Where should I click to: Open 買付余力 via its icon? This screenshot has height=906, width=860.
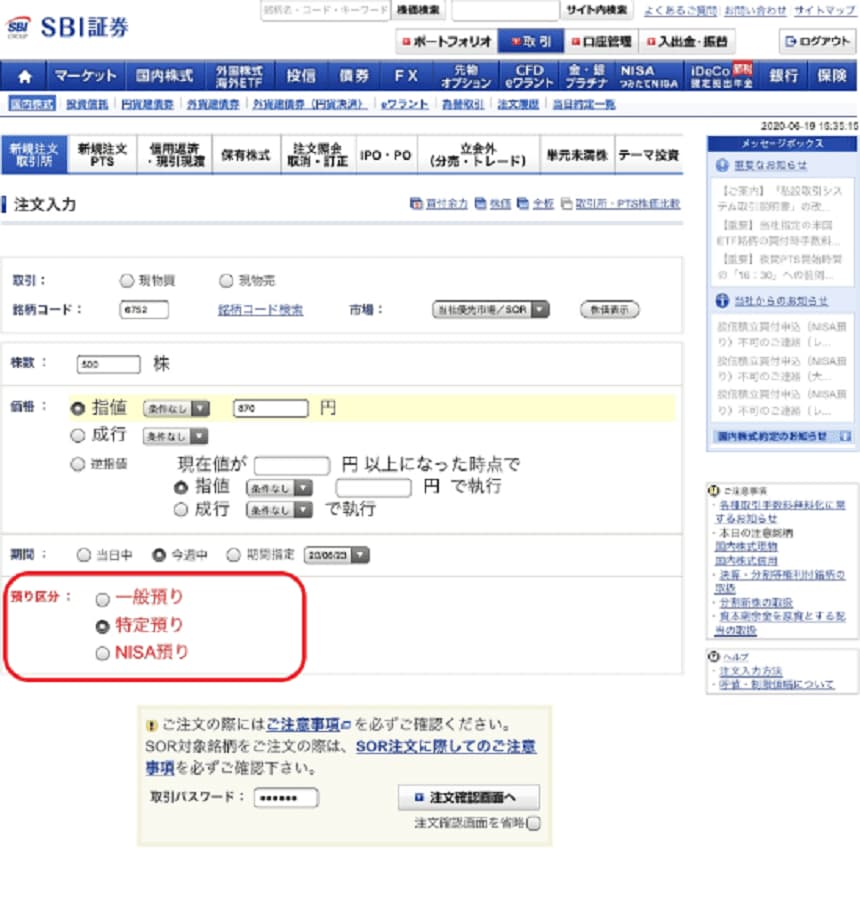[x=416, y=203]
